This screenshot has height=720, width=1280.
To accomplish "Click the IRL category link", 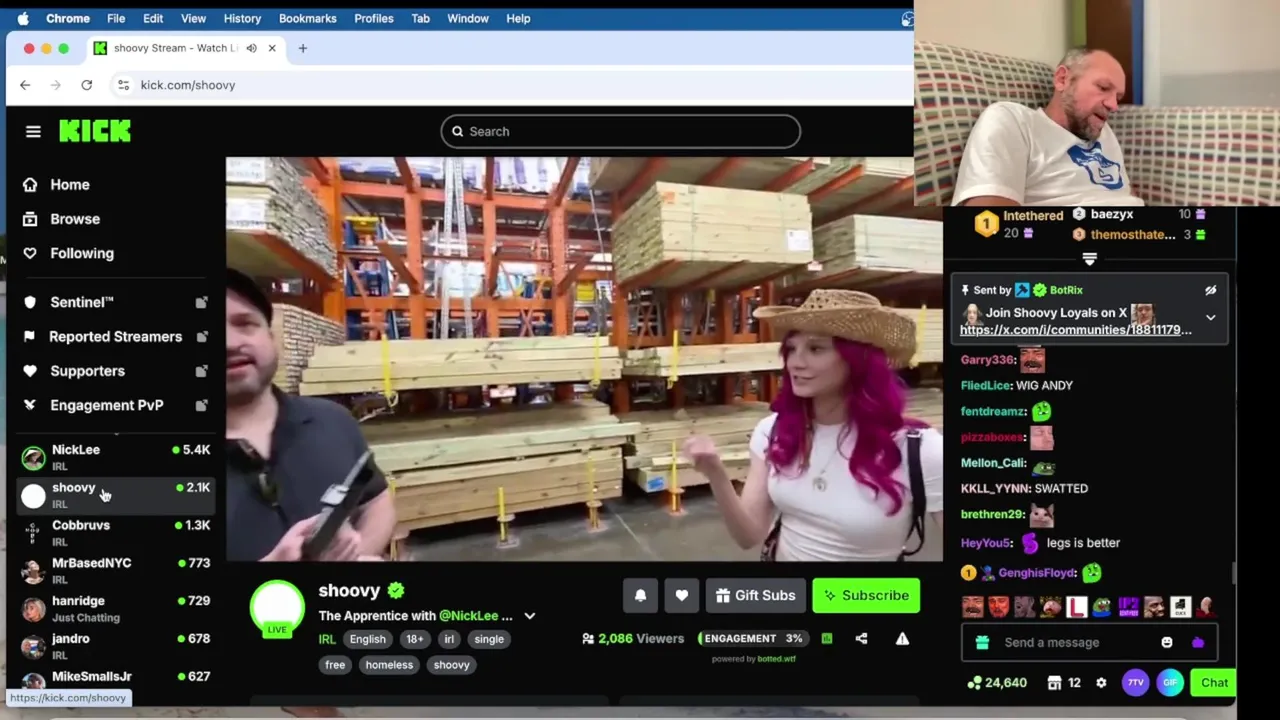I will [327, 639].
